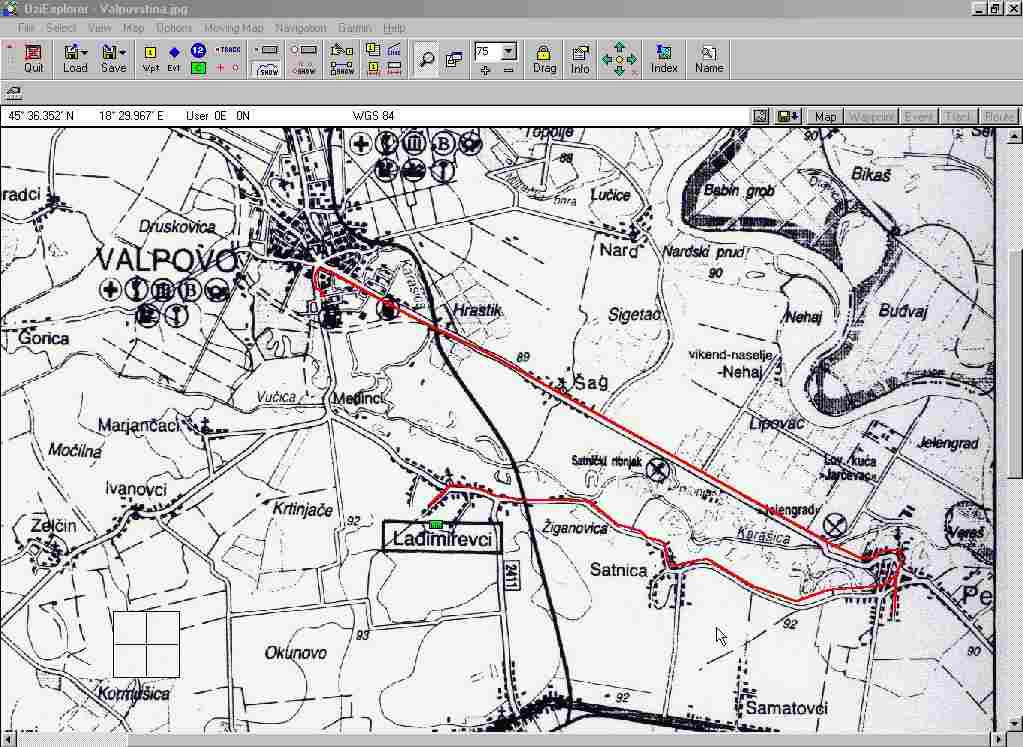Screen dimensions: 1023x747
Task: Zoom out with the minus button
Action: 508,70
